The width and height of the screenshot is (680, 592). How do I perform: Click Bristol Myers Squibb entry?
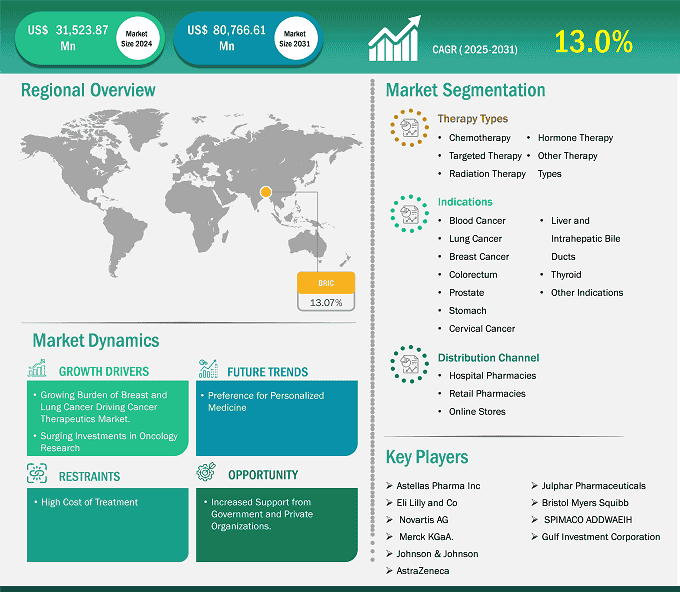coord(585,503)
